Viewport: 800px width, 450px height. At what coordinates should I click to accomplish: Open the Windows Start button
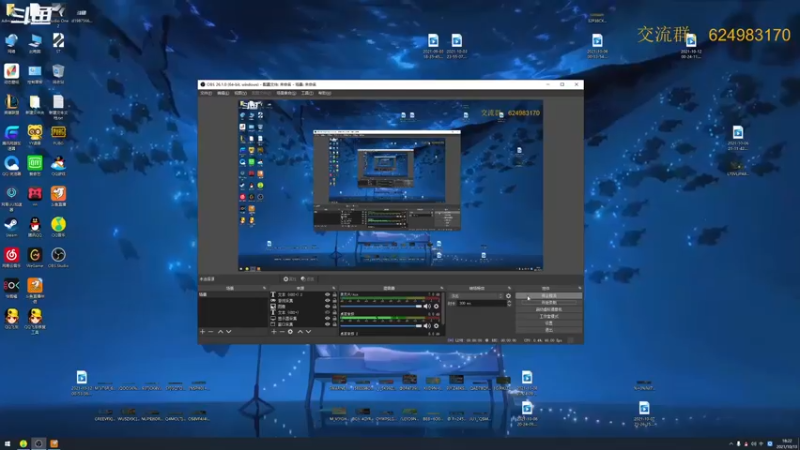pyautogui.click(x=7, y=443)
